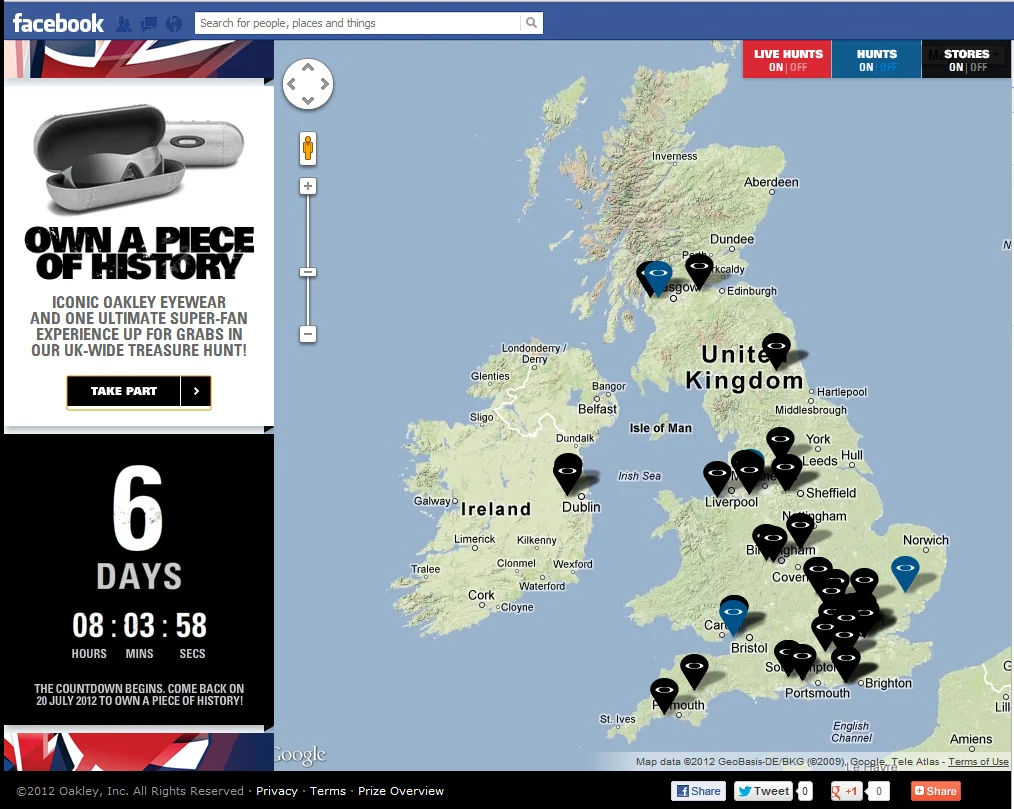This screenshot has width=1014, height=809.
Task: Click the Galway map label
Action: [432, 501]
